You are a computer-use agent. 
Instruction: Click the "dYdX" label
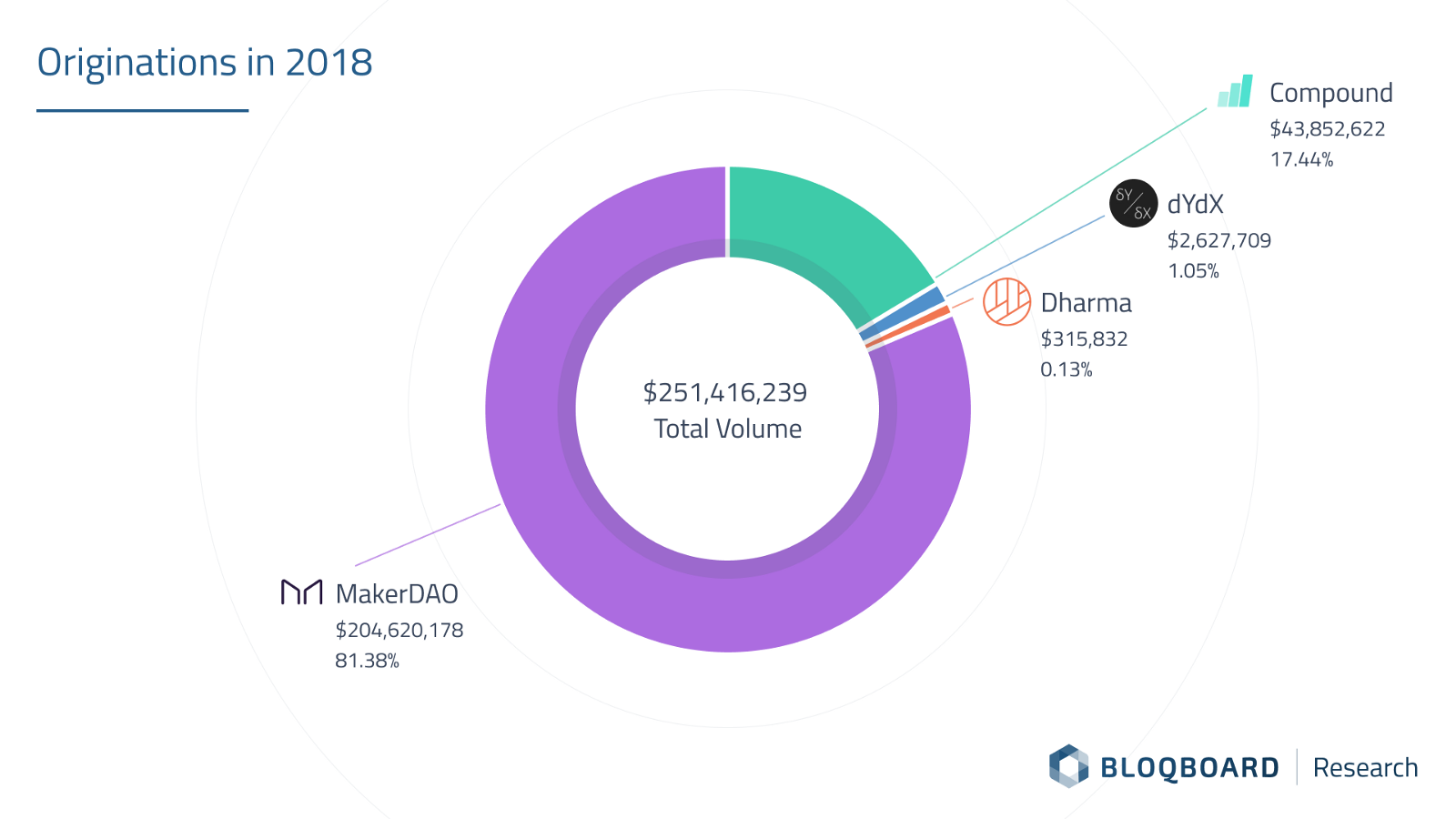pos(1196,204)
